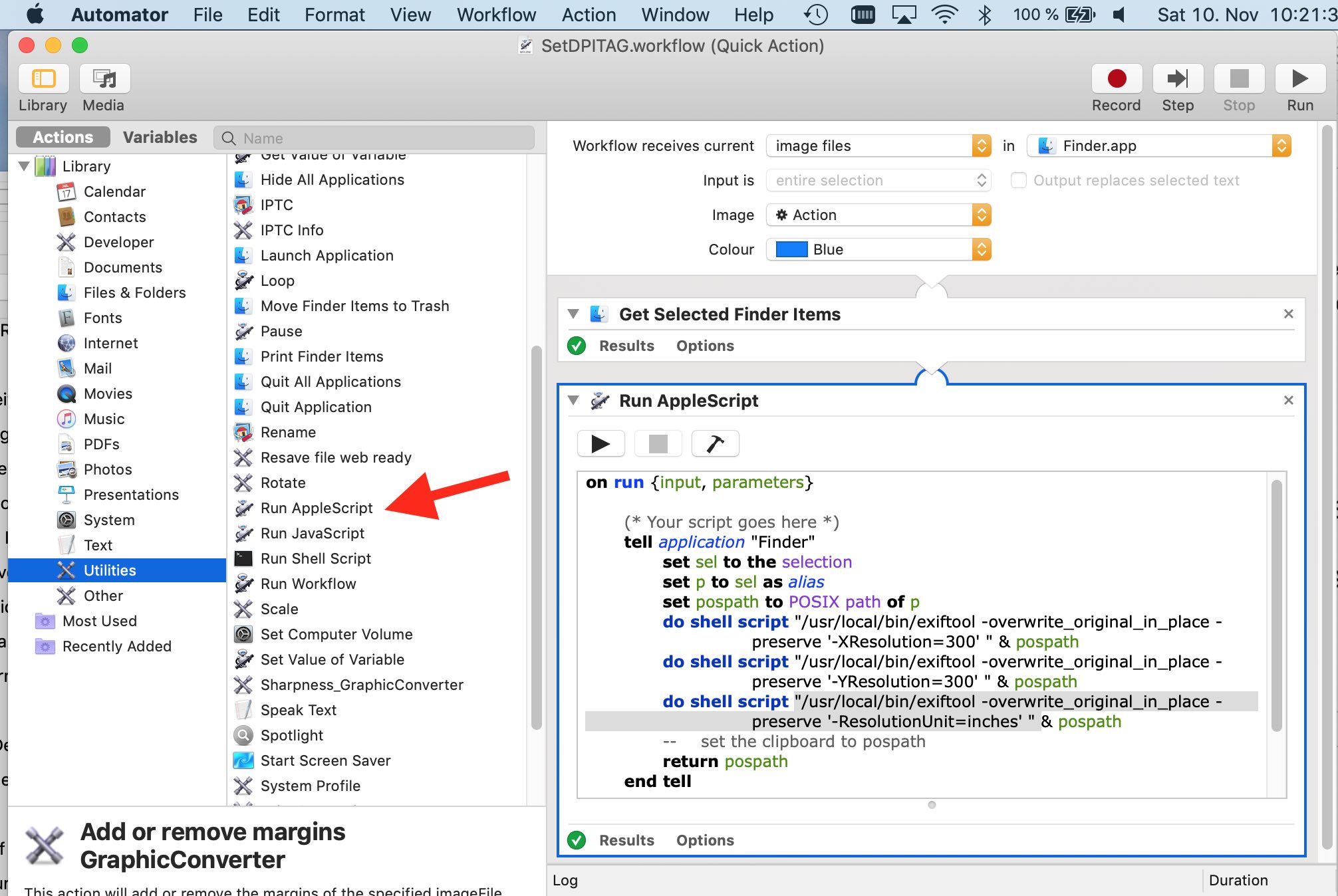
Task: Select Run Shell Script action
Action: pyautogui.click(x=315, y=558)
